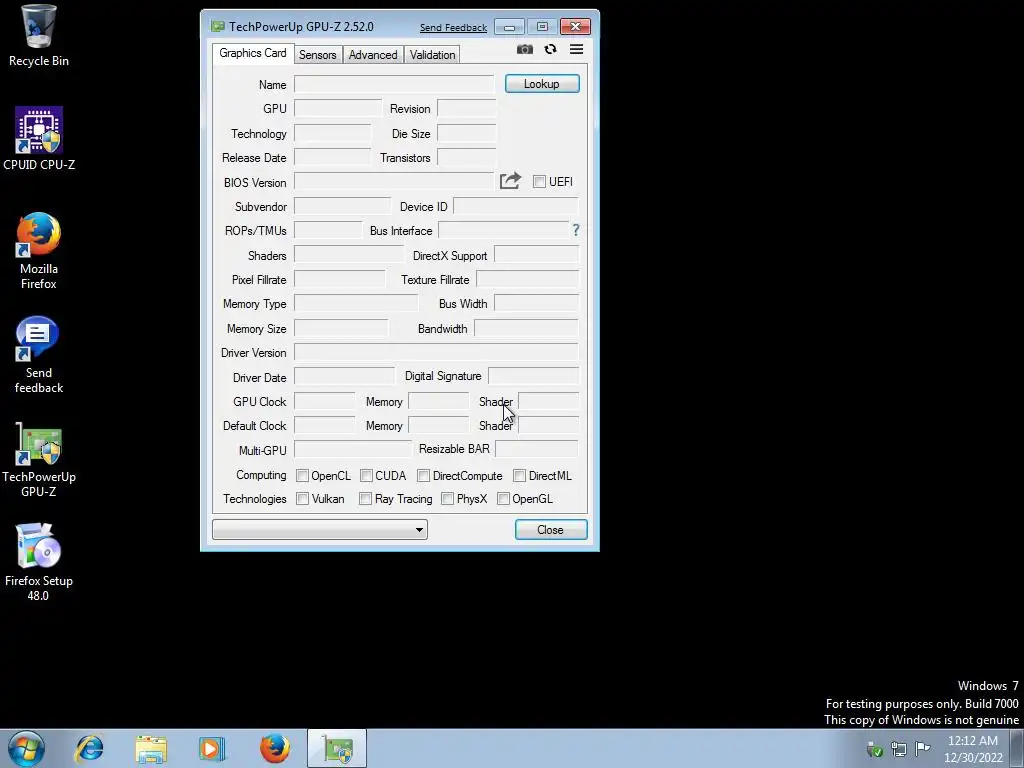The width and height of the screenshot is (1024, 768).
Task: Click GPU-Z taskbar button
Action: point(337,748)
